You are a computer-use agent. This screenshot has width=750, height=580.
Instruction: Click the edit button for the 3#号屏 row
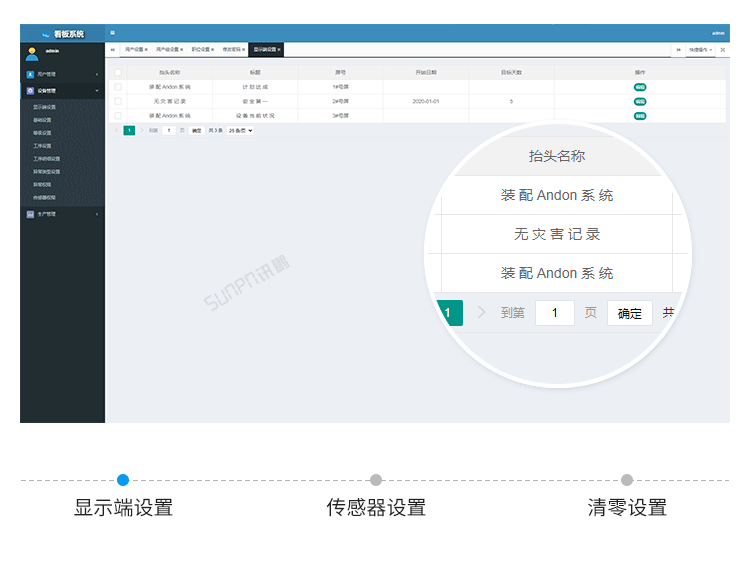tap(640, 116)
